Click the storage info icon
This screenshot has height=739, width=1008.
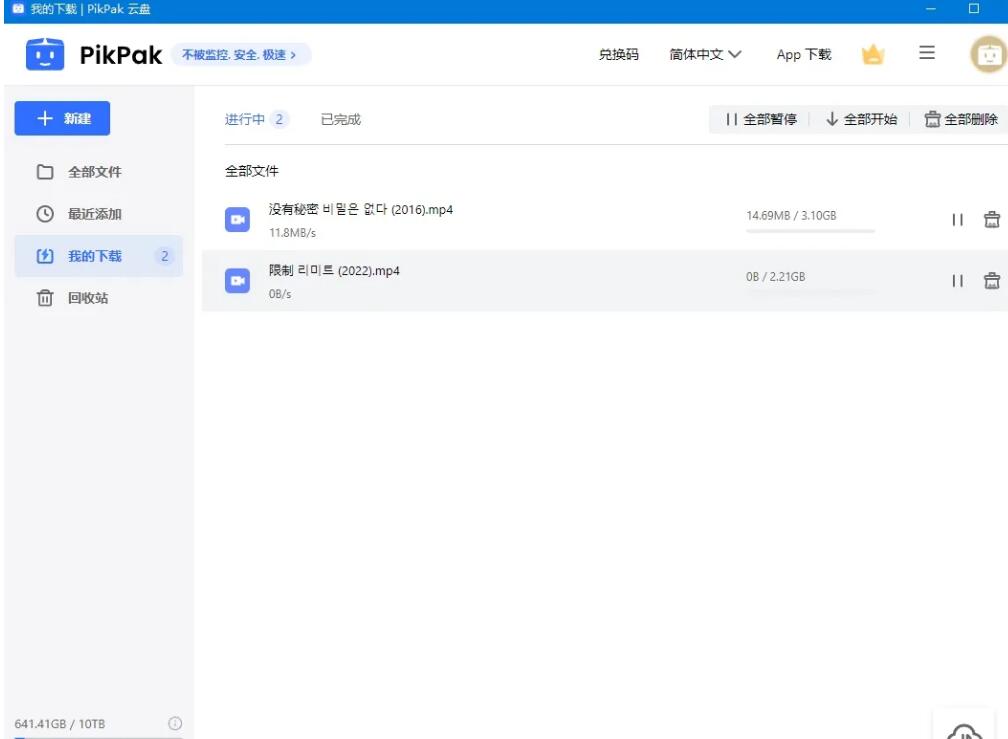pyautogui.click(x=175, y=724)
